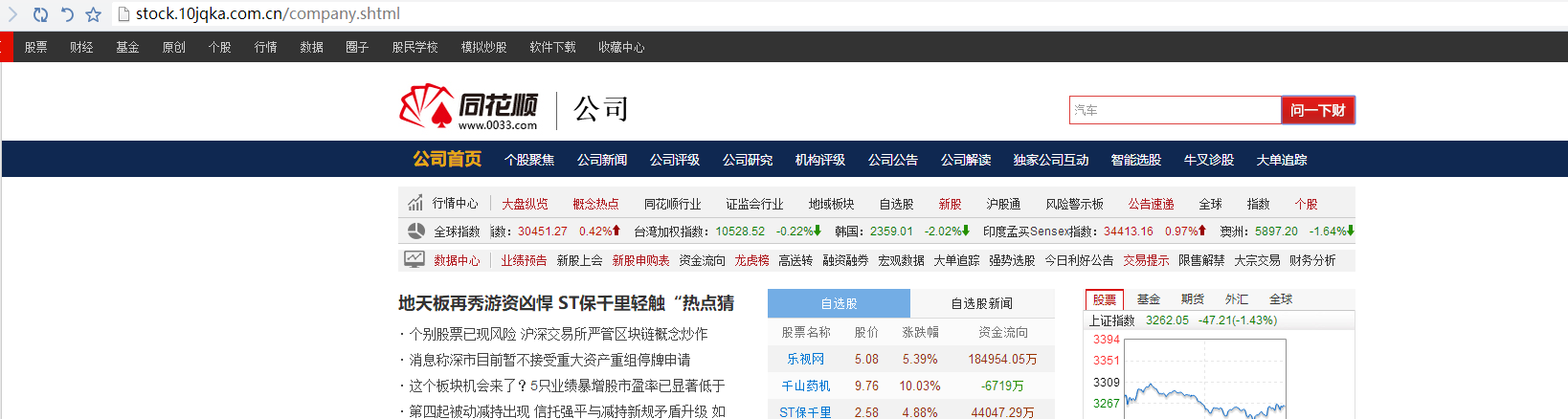This screenshot has width=1568, height=419.
Task: Click the 交易提示 link
Action: click(x=1146, y=260)
